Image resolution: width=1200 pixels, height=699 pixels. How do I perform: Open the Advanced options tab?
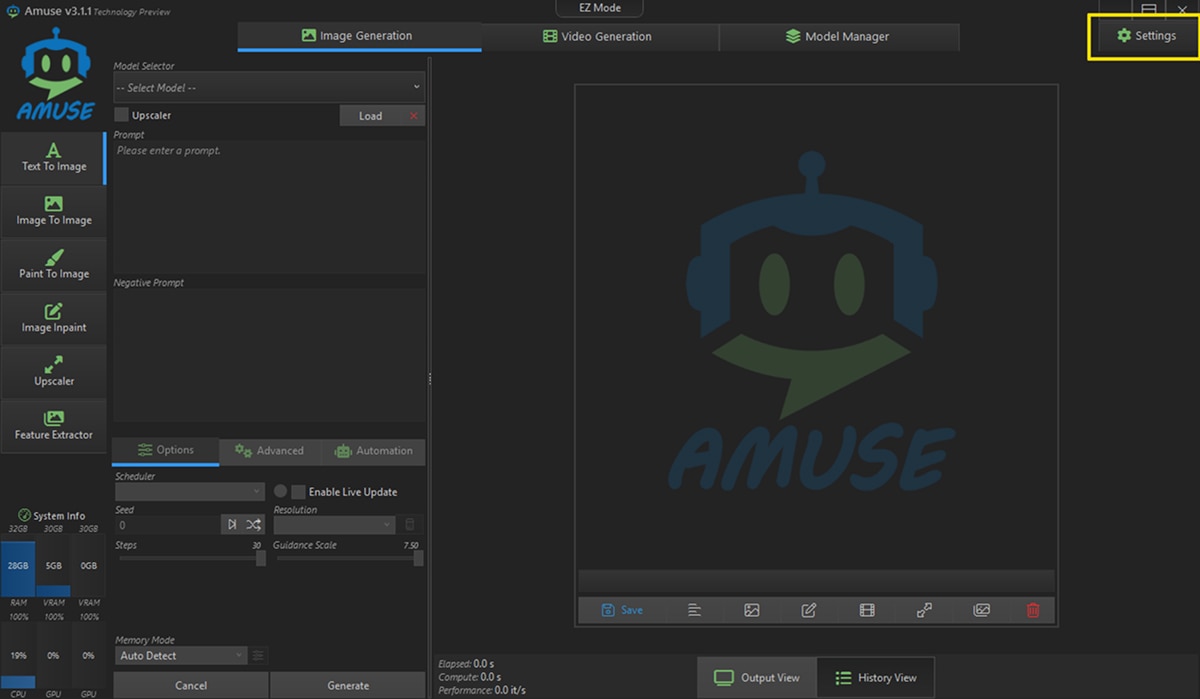[269, 451]
